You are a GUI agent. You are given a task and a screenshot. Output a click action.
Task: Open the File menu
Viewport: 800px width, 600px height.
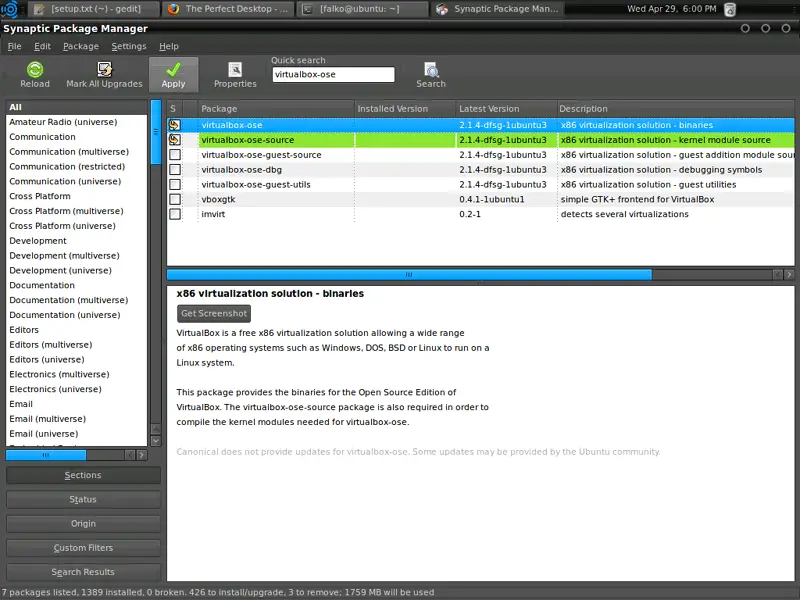click(x=14, y=46)
